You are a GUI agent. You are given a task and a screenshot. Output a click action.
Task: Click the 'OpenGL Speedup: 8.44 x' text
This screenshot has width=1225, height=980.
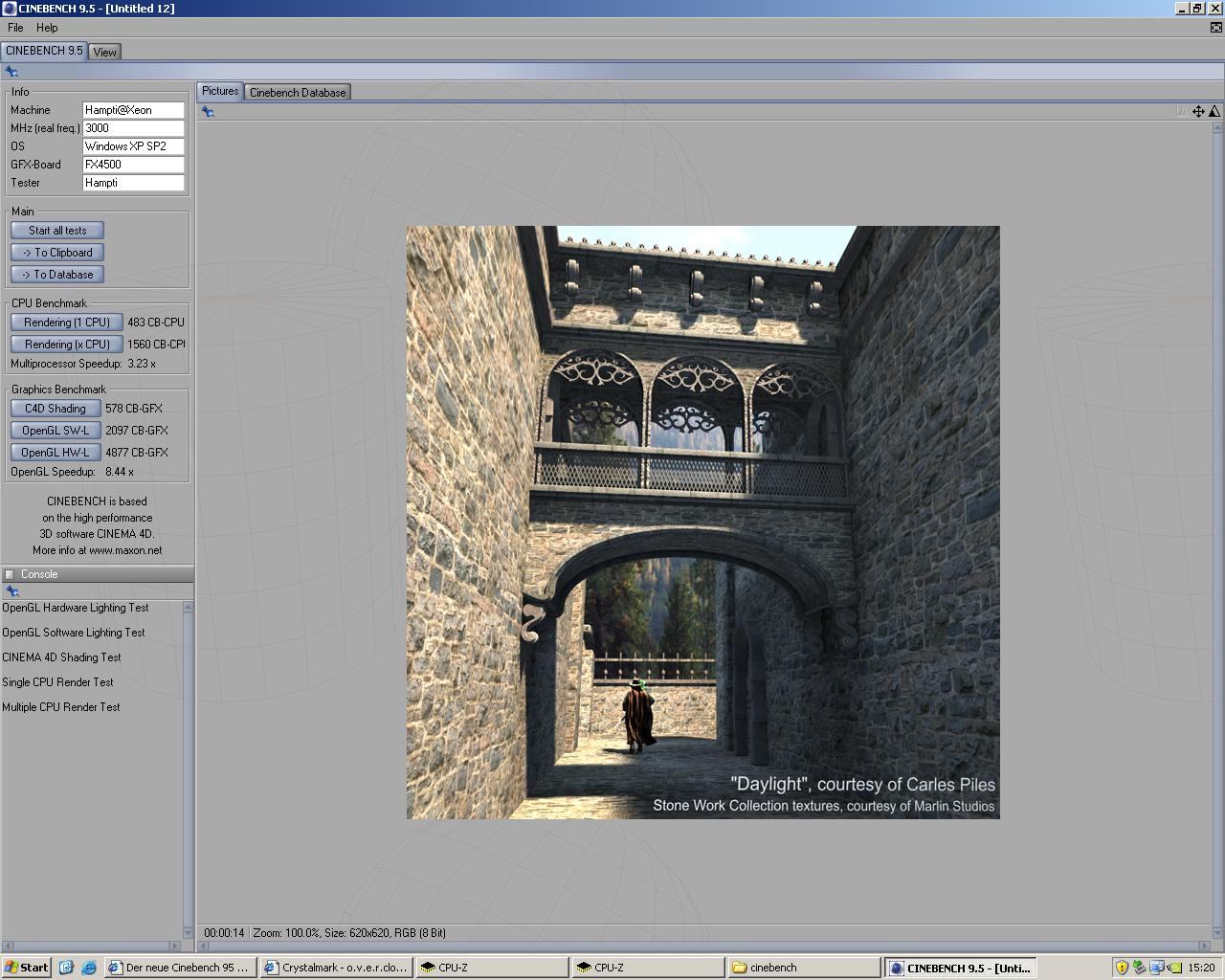tap(73, 472)
